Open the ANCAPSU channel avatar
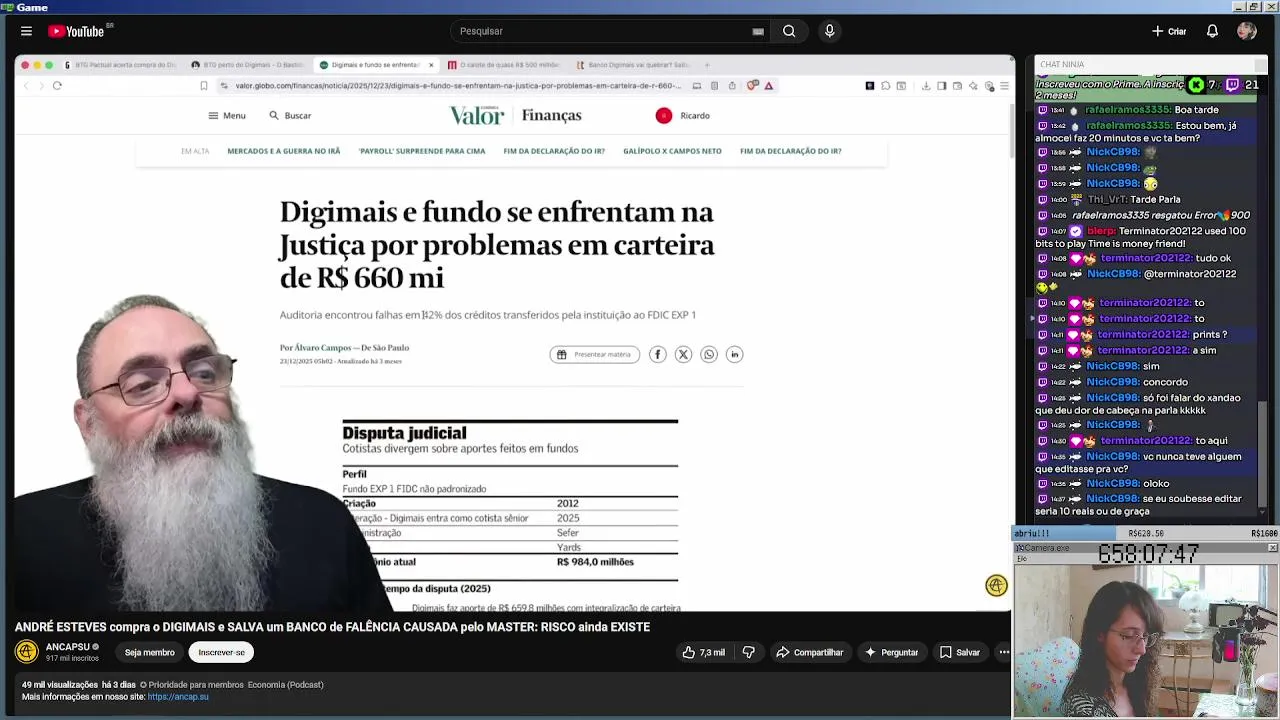This screenshot has width=1280, height=720. click(27, 652)
